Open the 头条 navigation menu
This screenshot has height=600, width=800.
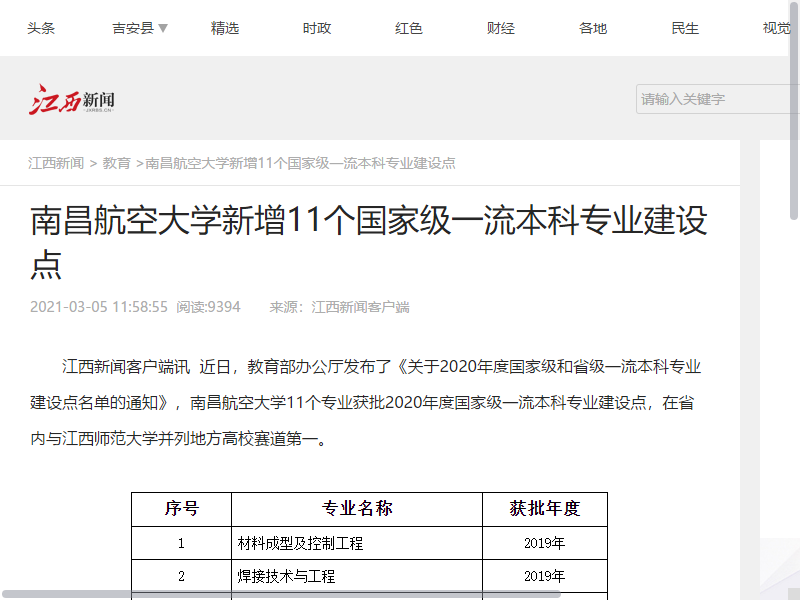[x=41, y=28]
